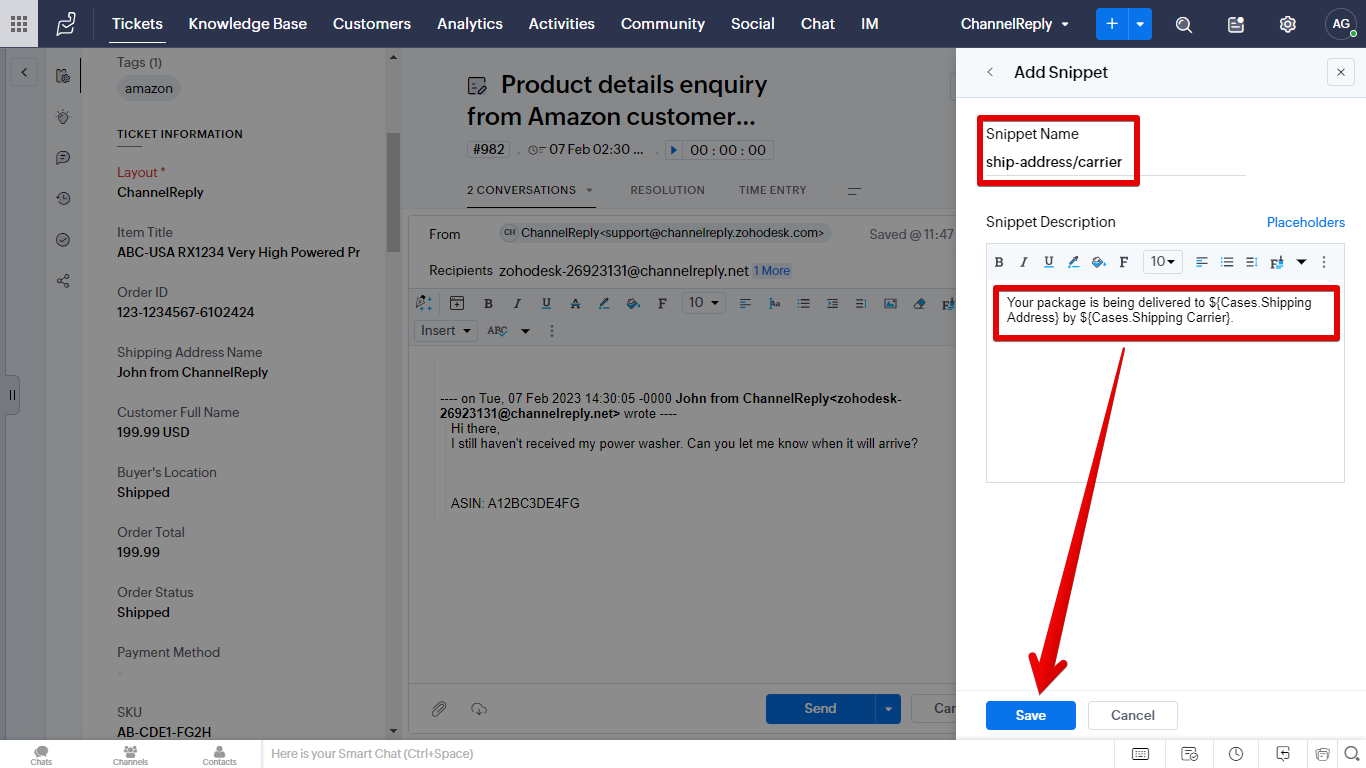The image size is (1366, 768).
Task: Open the ChannelReply department dropdown
Action: (x=1014, y=24)
